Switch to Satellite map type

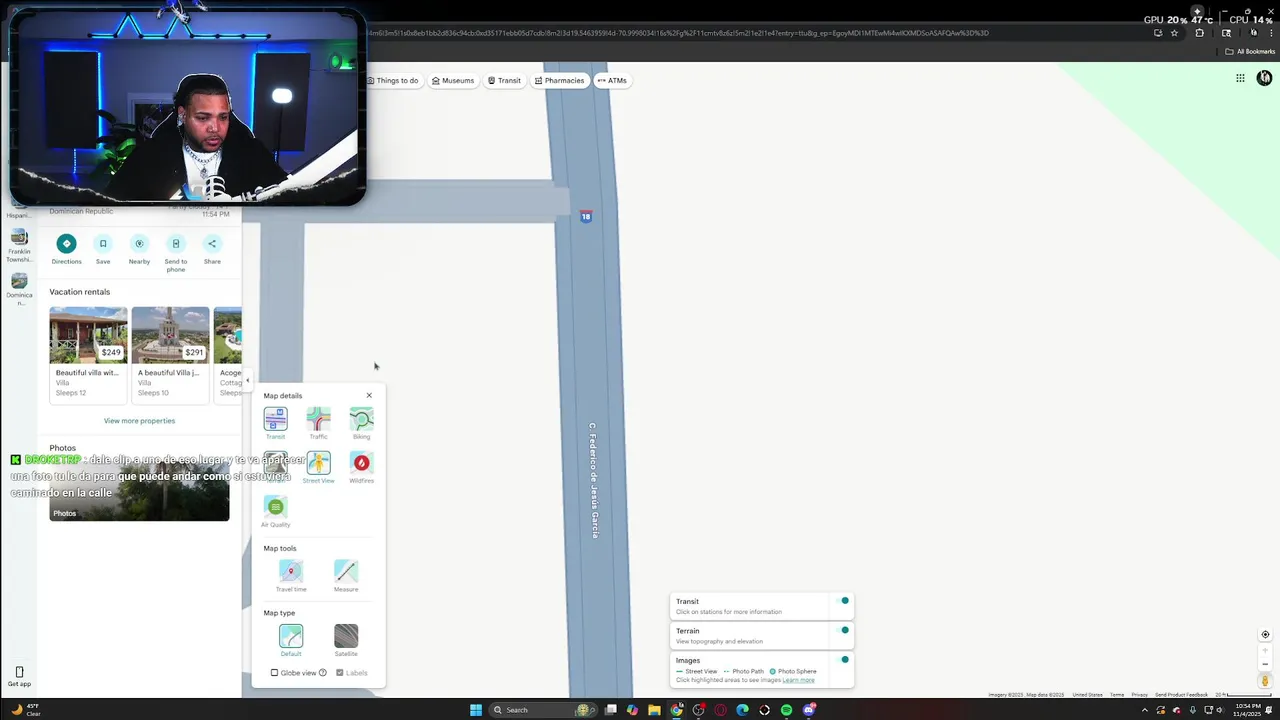tap(346, 638)
